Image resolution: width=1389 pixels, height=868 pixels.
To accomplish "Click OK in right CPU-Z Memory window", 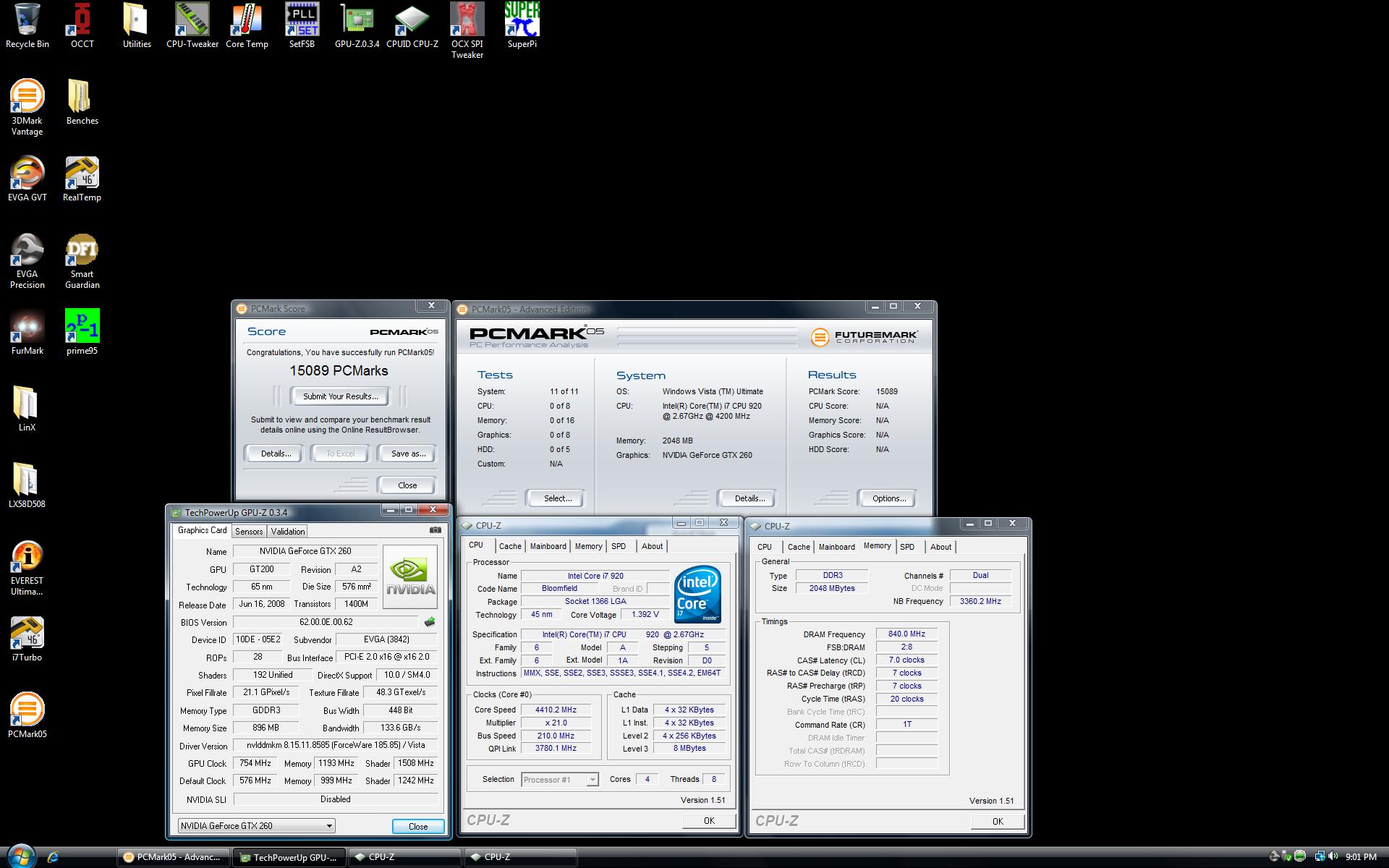I will point(998,822).
